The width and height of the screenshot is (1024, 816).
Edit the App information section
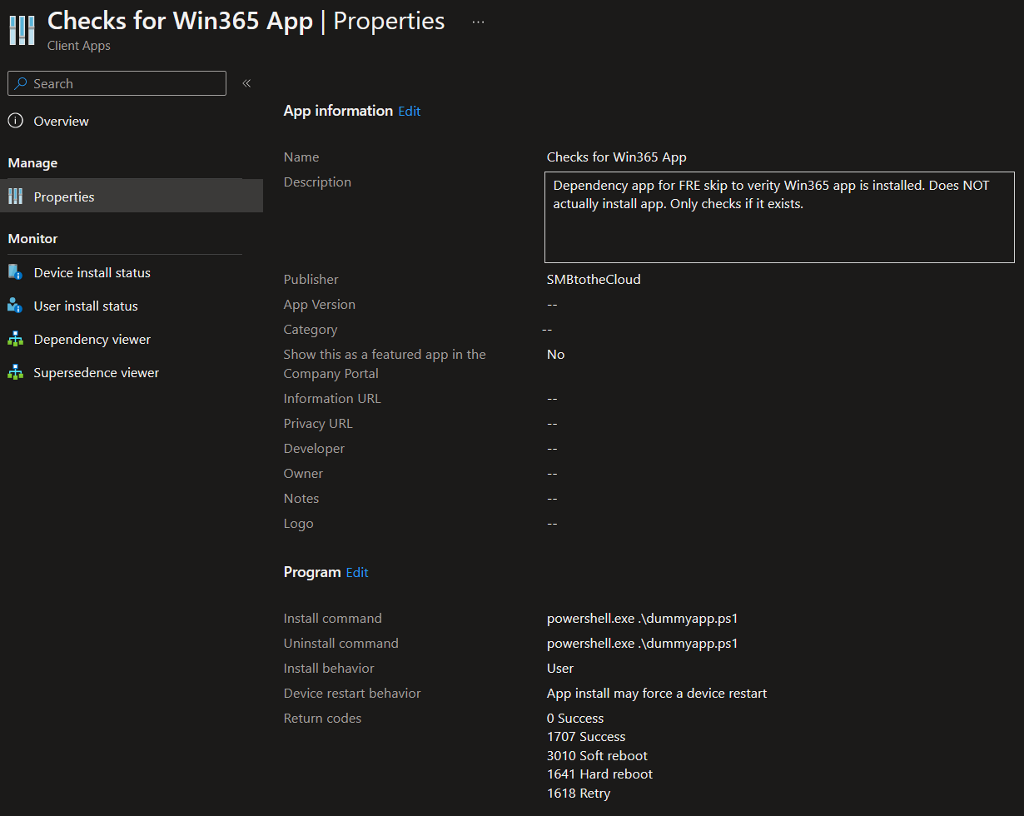point(409,112)
